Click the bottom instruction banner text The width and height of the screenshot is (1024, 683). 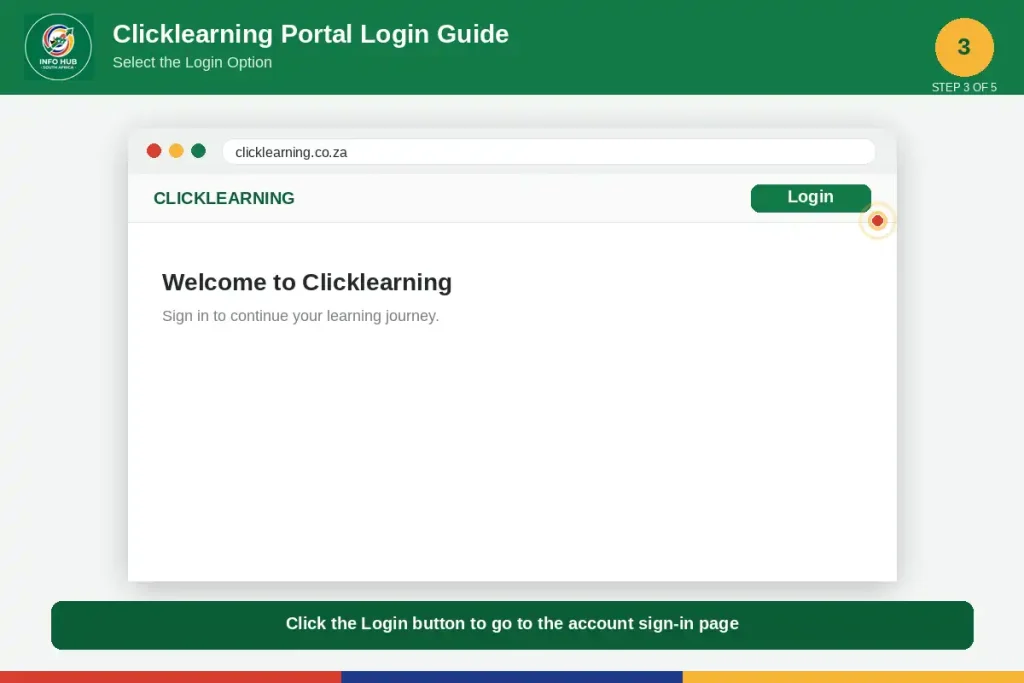pyautogui.click(x=512, y=624)
